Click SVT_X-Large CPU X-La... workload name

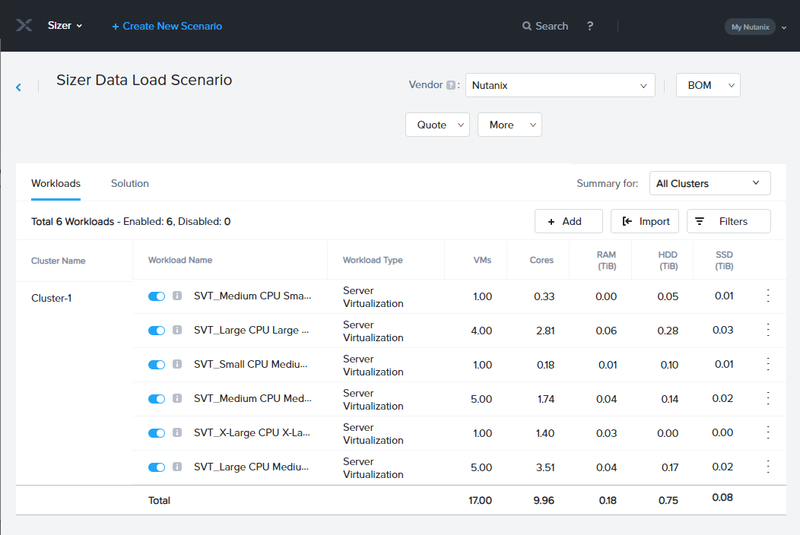click(x=252, y=433)
